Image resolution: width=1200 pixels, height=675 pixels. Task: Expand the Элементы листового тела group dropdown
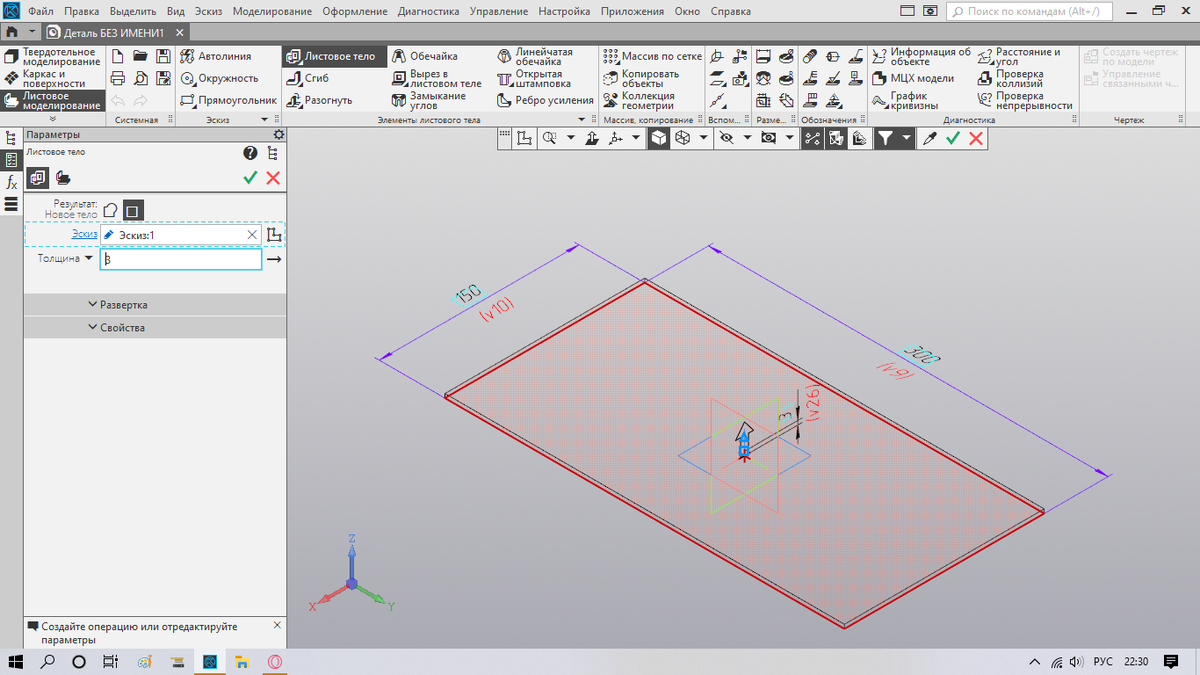click(x=581, y=119)
